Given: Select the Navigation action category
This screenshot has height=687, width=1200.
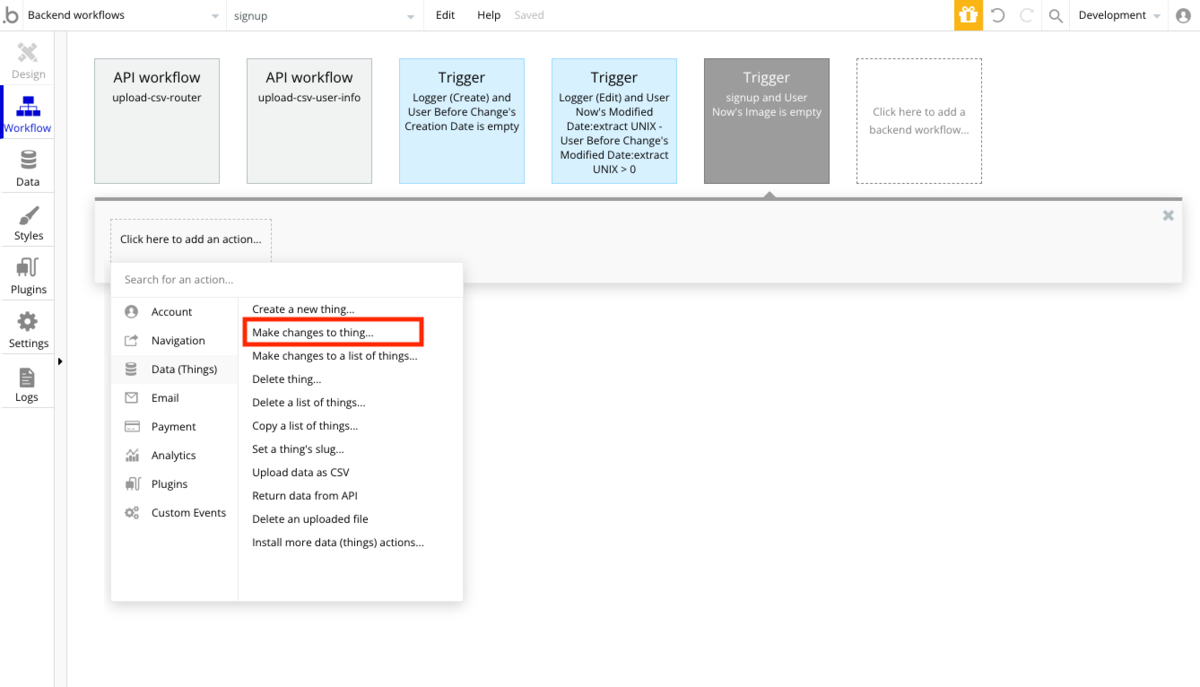Looking at the screenshot, I should click(174, 341).
